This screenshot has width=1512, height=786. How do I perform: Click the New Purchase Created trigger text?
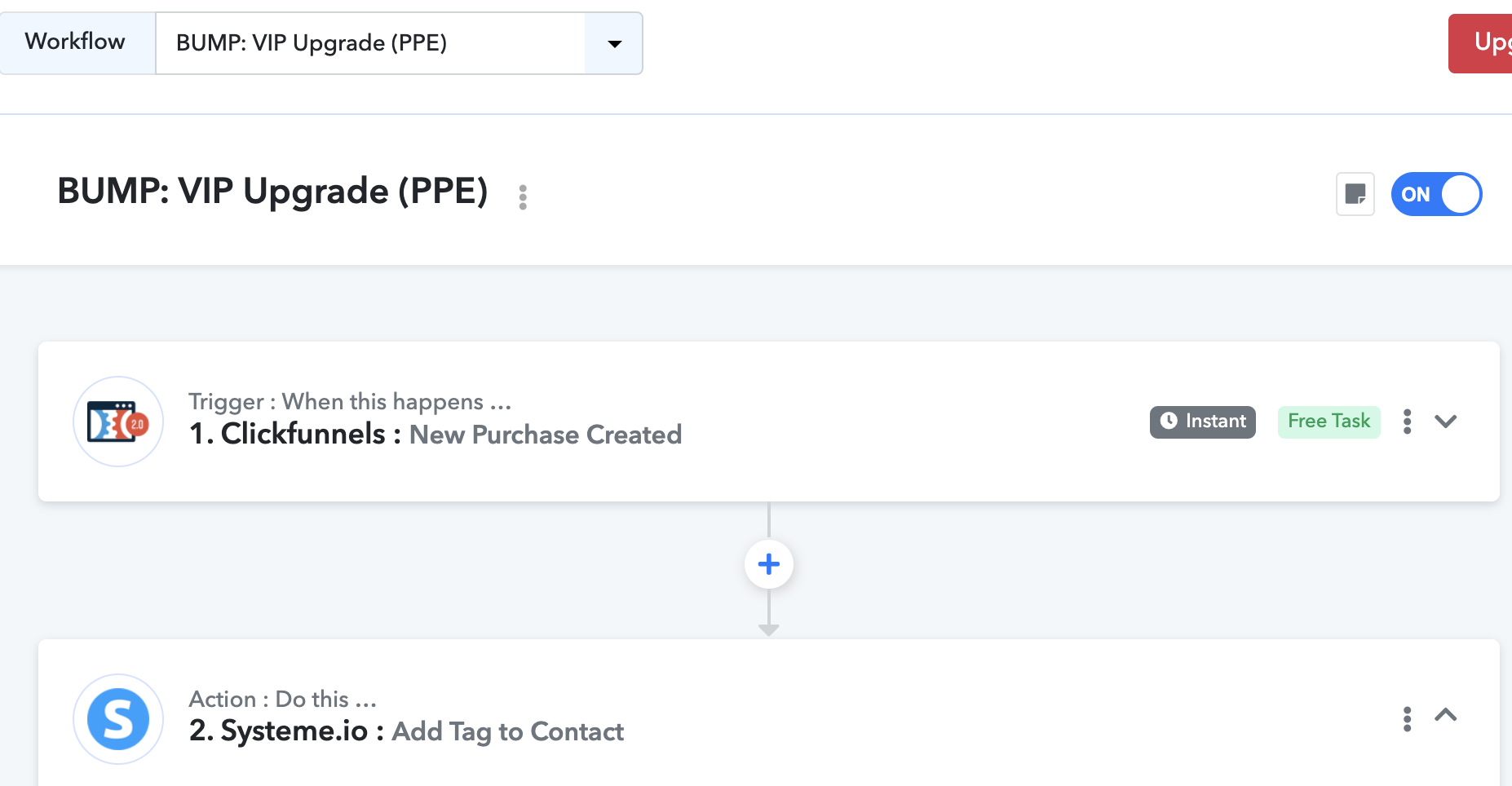545,435
